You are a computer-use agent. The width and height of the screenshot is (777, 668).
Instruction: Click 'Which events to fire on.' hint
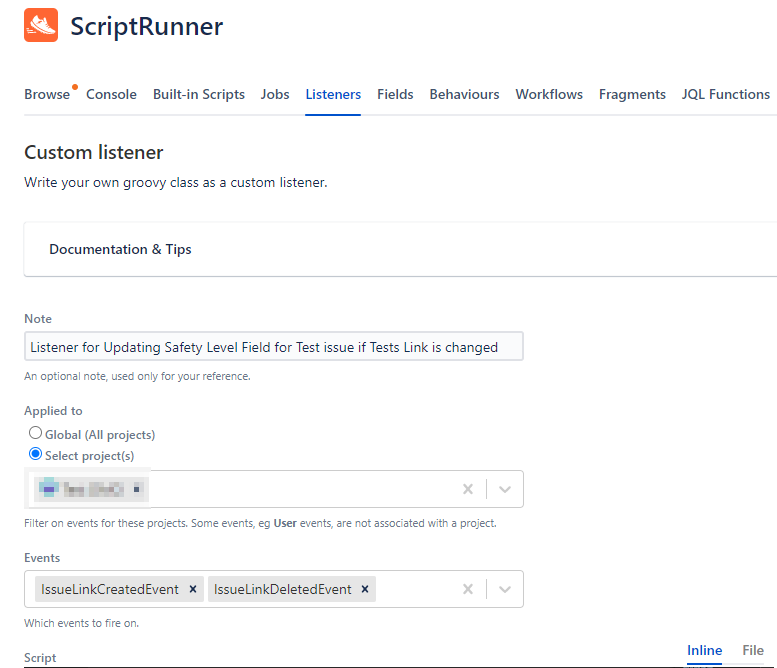click(81, 623)
